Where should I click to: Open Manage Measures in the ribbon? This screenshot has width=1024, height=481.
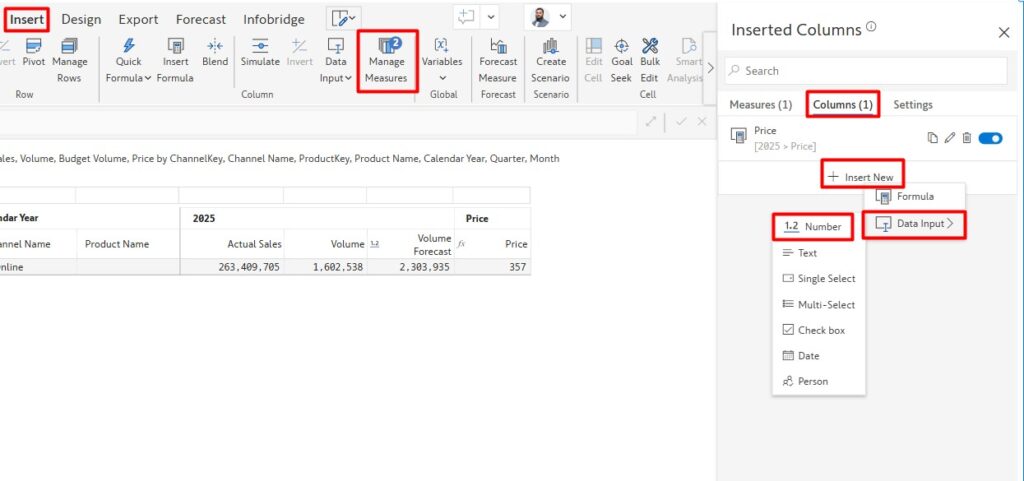pos(386,62)
